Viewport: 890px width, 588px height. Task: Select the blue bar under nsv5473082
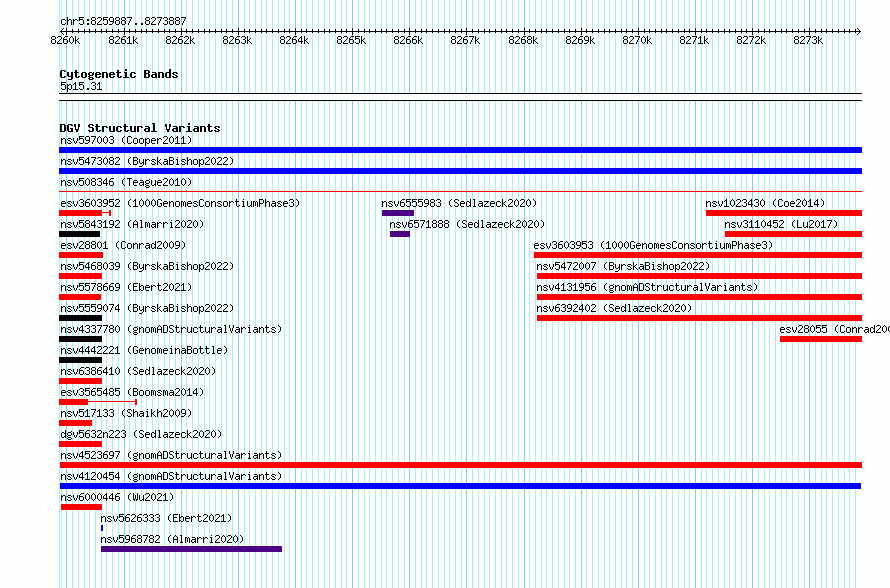pyautogui.click(x=460, y=171)
